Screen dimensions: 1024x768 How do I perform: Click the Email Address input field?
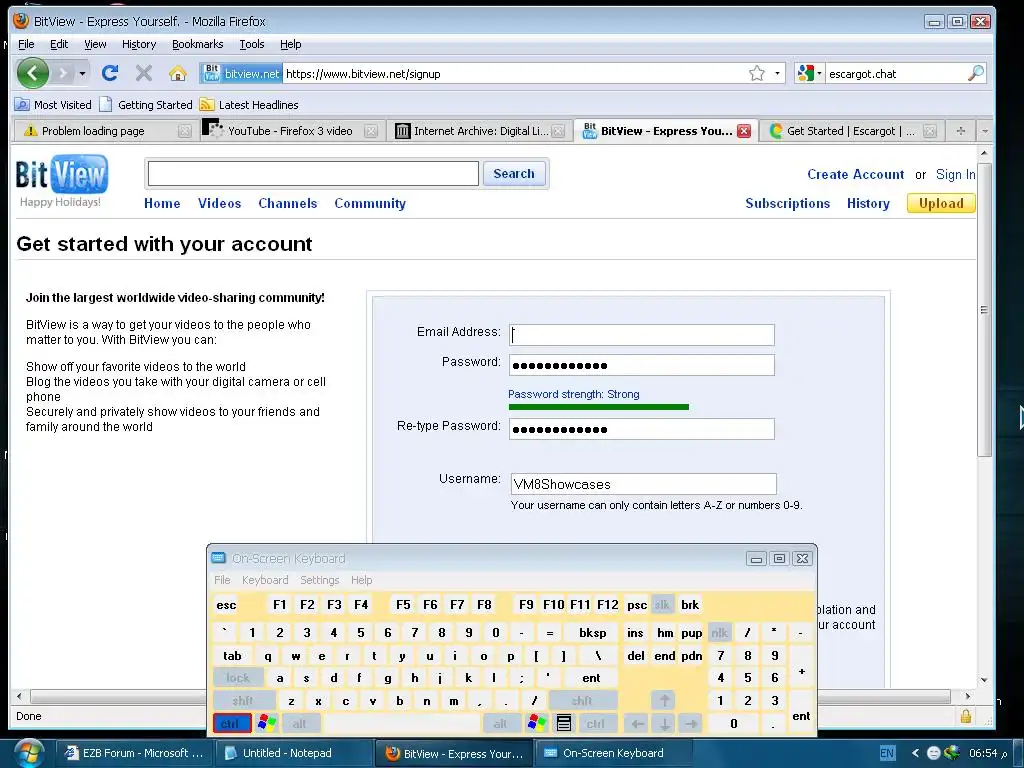[642, 335]
